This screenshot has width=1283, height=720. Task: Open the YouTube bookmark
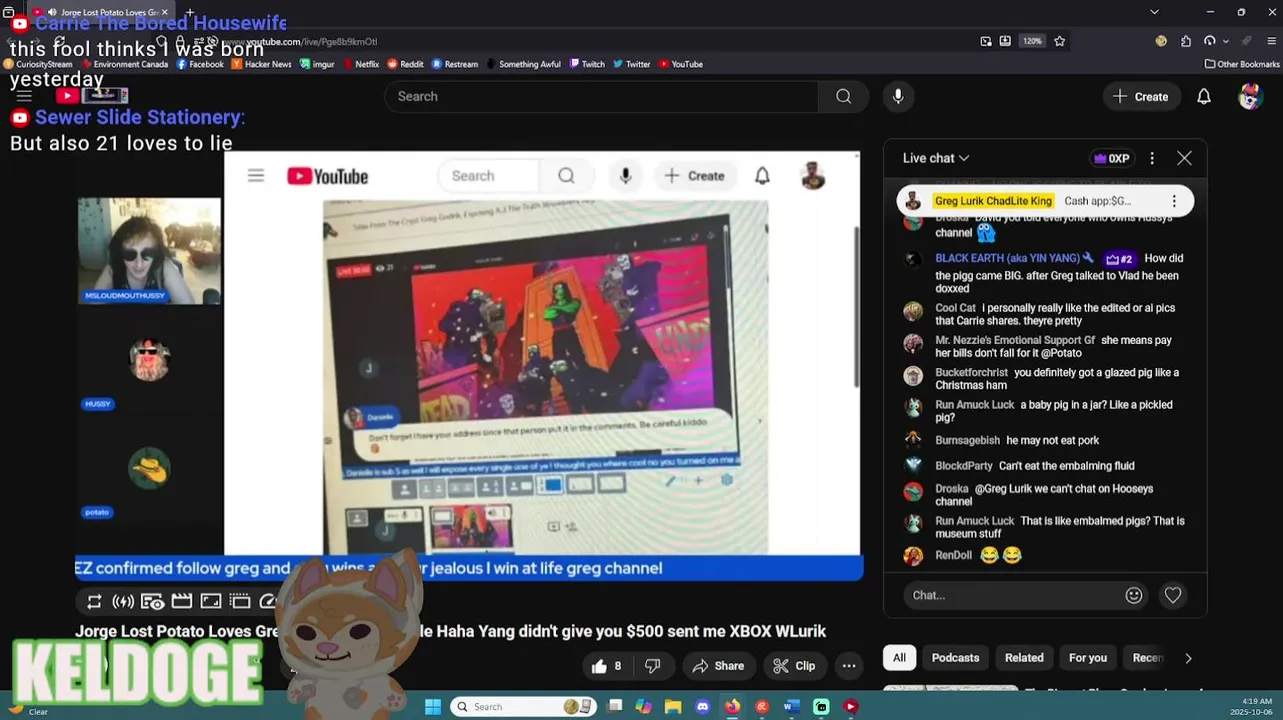coord(680,64)
